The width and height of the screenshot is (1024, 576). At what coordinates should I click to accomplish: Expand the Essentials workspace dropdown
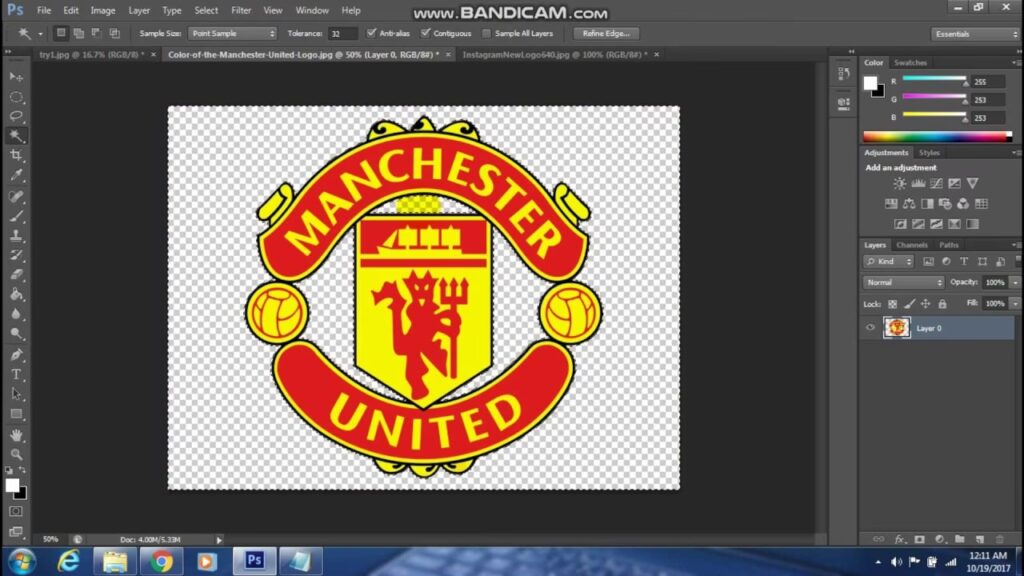click(973, 34)
